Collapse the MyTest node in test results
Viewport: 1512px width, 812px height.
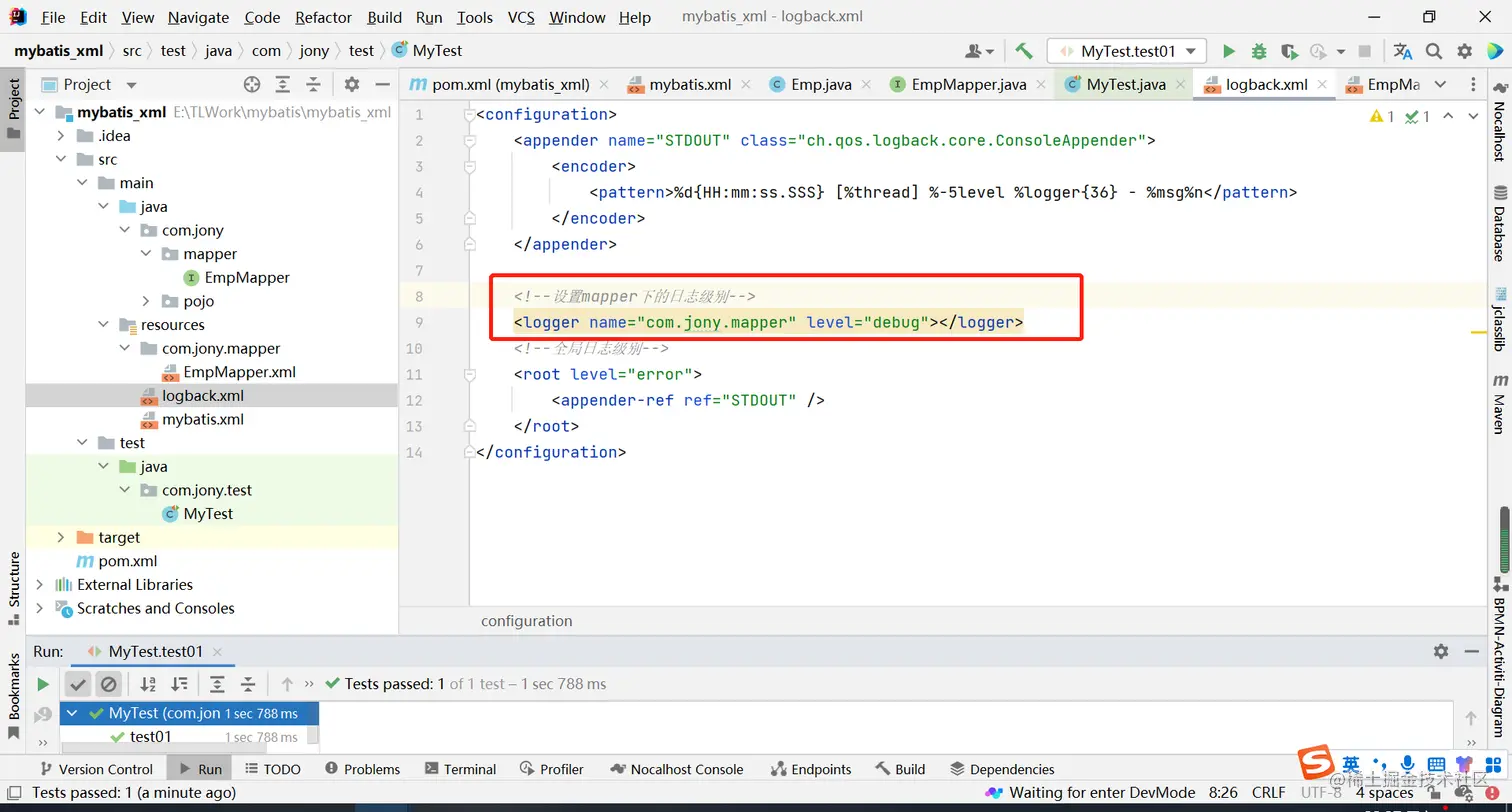(x=72, y=713)
